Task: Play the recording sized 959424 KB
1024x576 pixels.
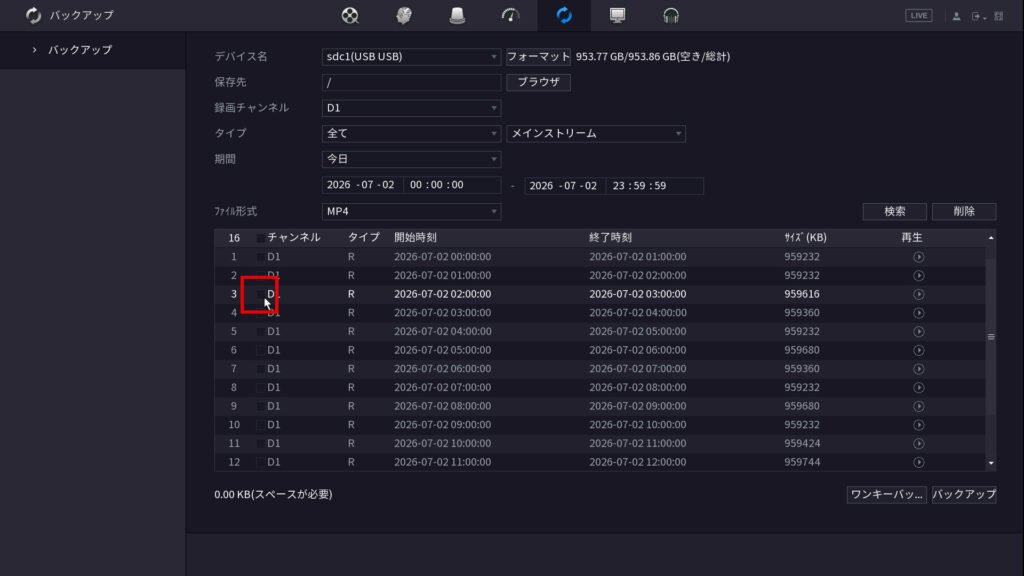Action: [918, 443]
